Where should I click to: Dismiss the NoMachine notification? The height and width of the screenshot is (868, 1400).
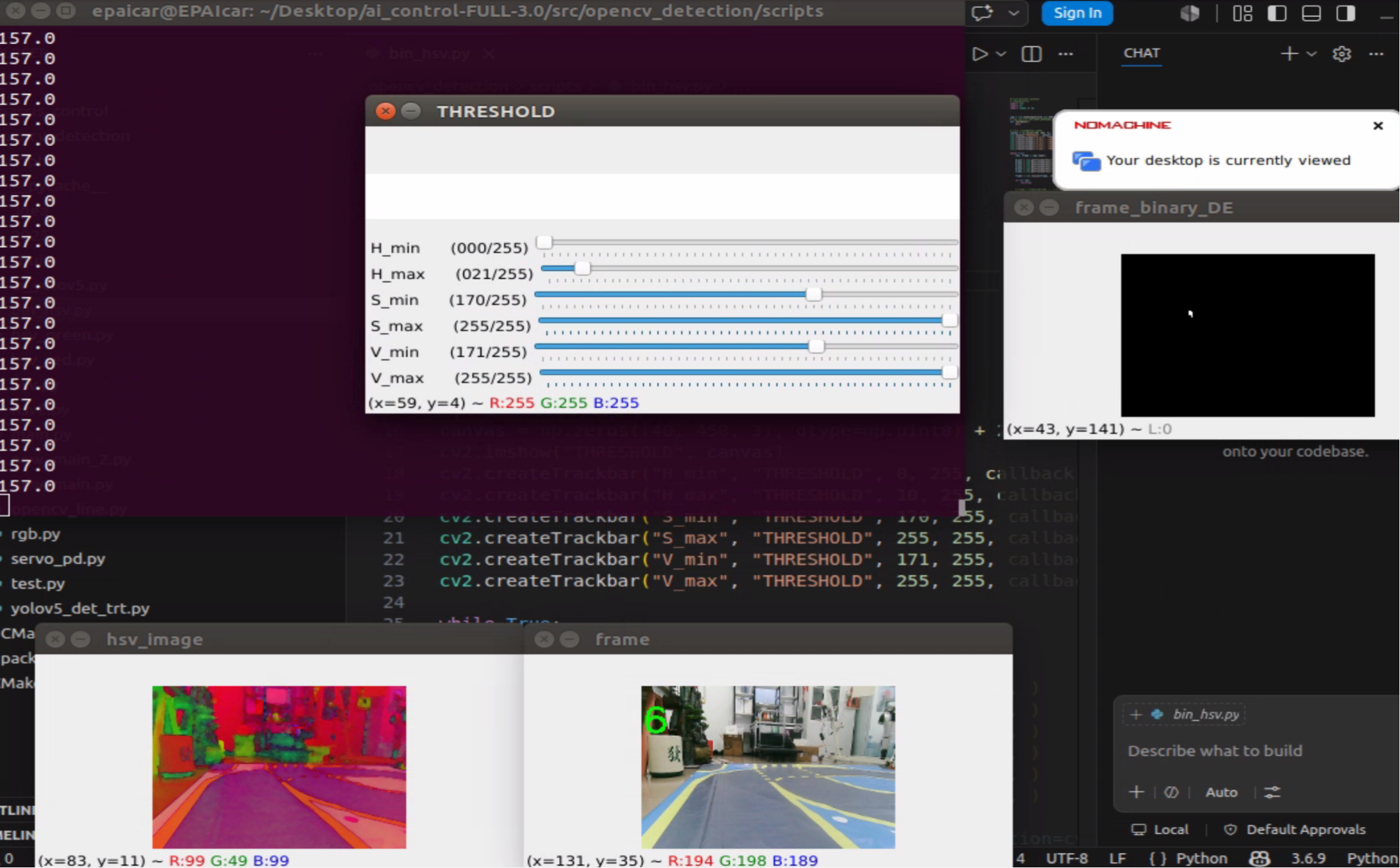pyautogui.click(x=1378, y=126)
